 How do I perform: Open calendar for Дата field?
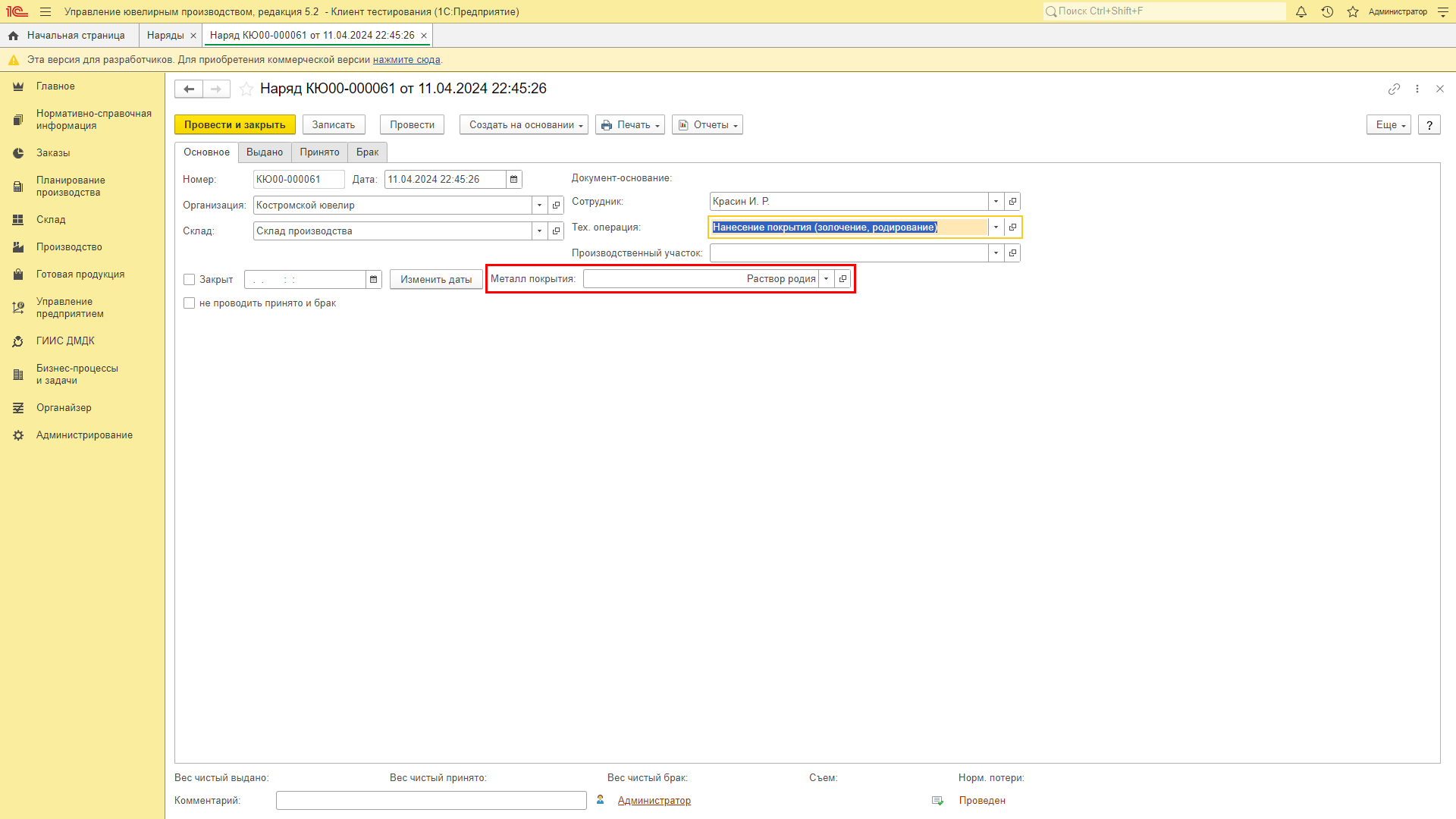tap(514, 180)
